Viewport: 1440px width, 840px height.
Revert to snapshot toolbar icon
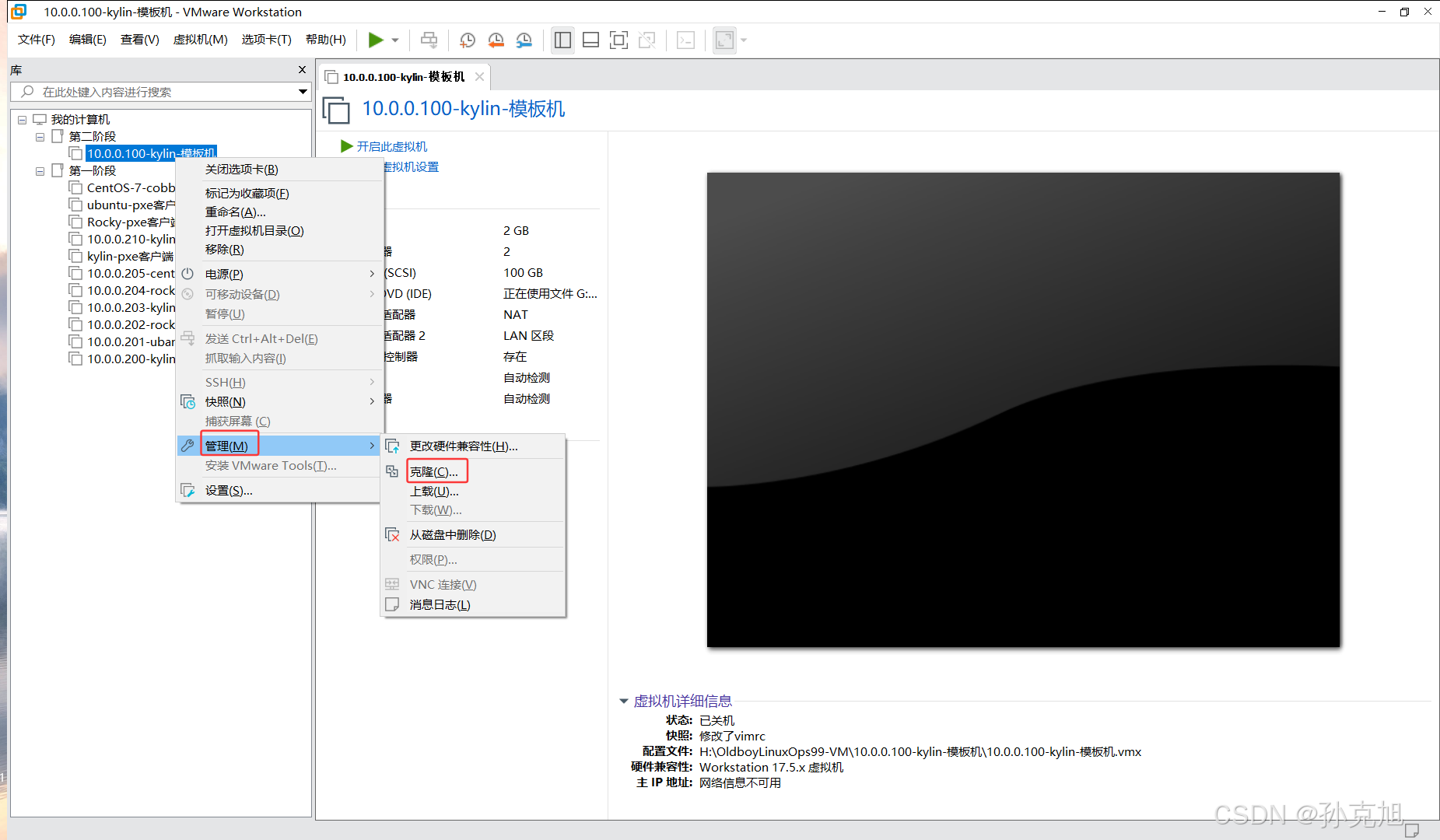[496, 40]
